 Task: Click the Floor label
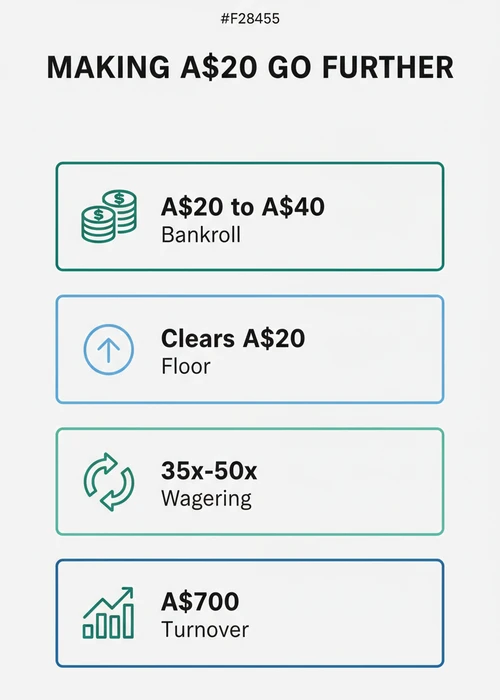[186, 367]
